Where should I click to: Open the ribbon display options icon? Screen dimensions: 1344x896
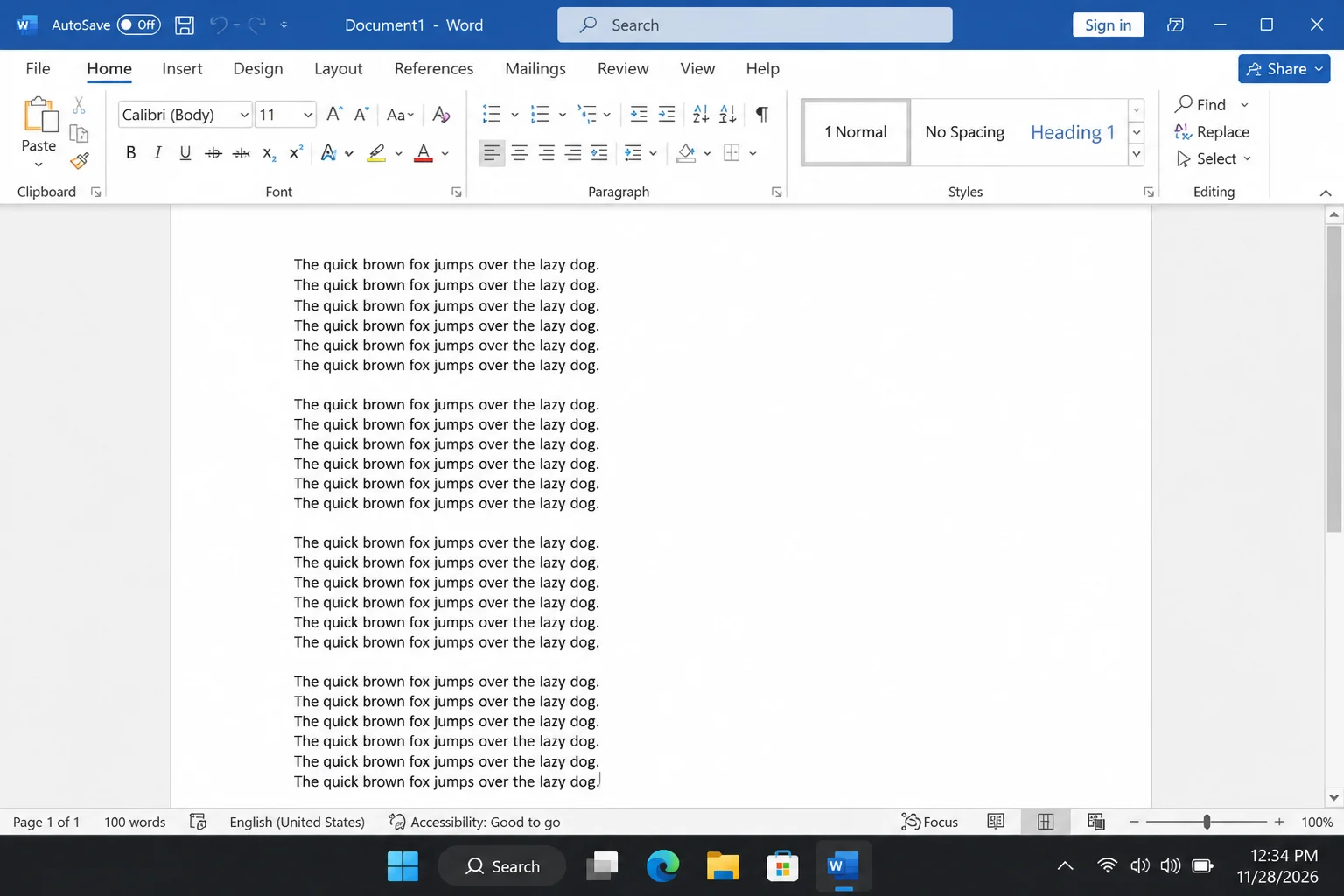1175,24
